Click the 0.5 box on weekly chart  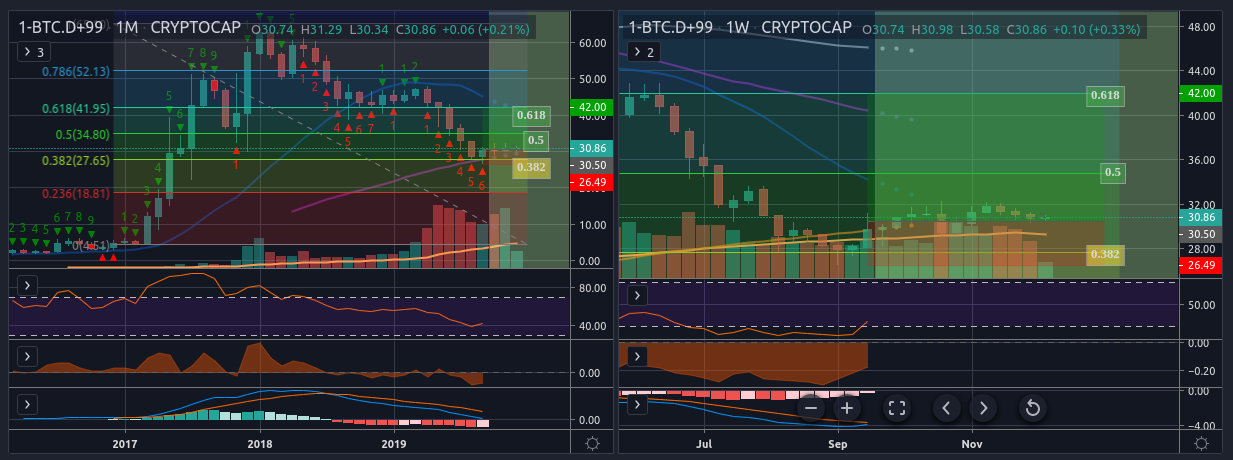1112,172
